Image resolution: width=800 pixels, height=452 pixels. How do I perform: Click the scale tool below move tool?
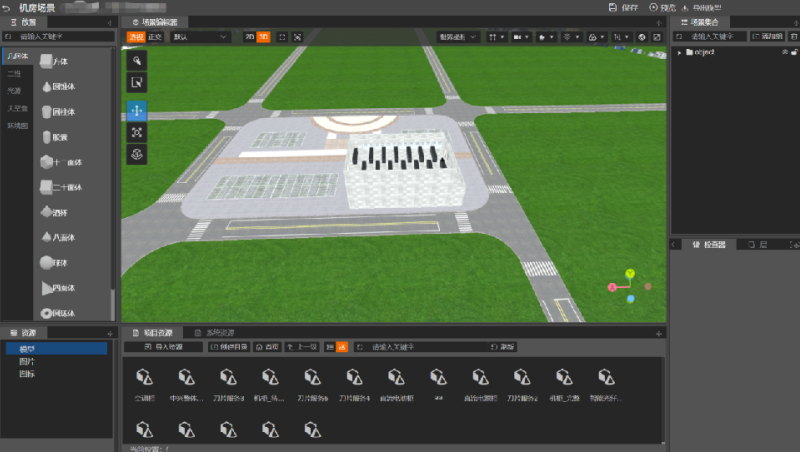click(137, 131)
